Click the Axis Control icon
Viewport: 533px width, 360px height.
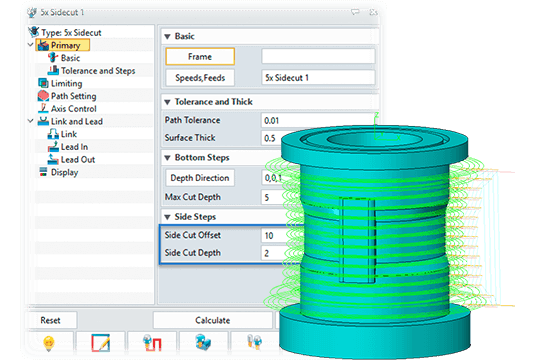(43, 108)
